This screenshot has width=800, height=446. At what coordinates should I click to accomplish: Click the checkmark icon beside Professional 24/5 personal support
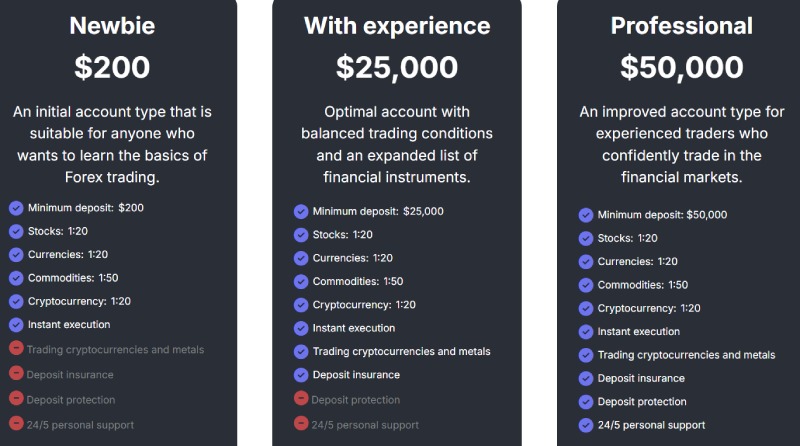(586, 425)
